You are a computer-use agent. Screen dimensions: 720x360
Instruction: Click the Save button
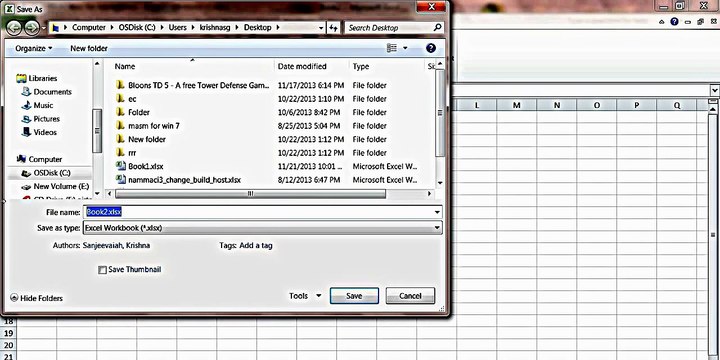[x=354, y=296]
